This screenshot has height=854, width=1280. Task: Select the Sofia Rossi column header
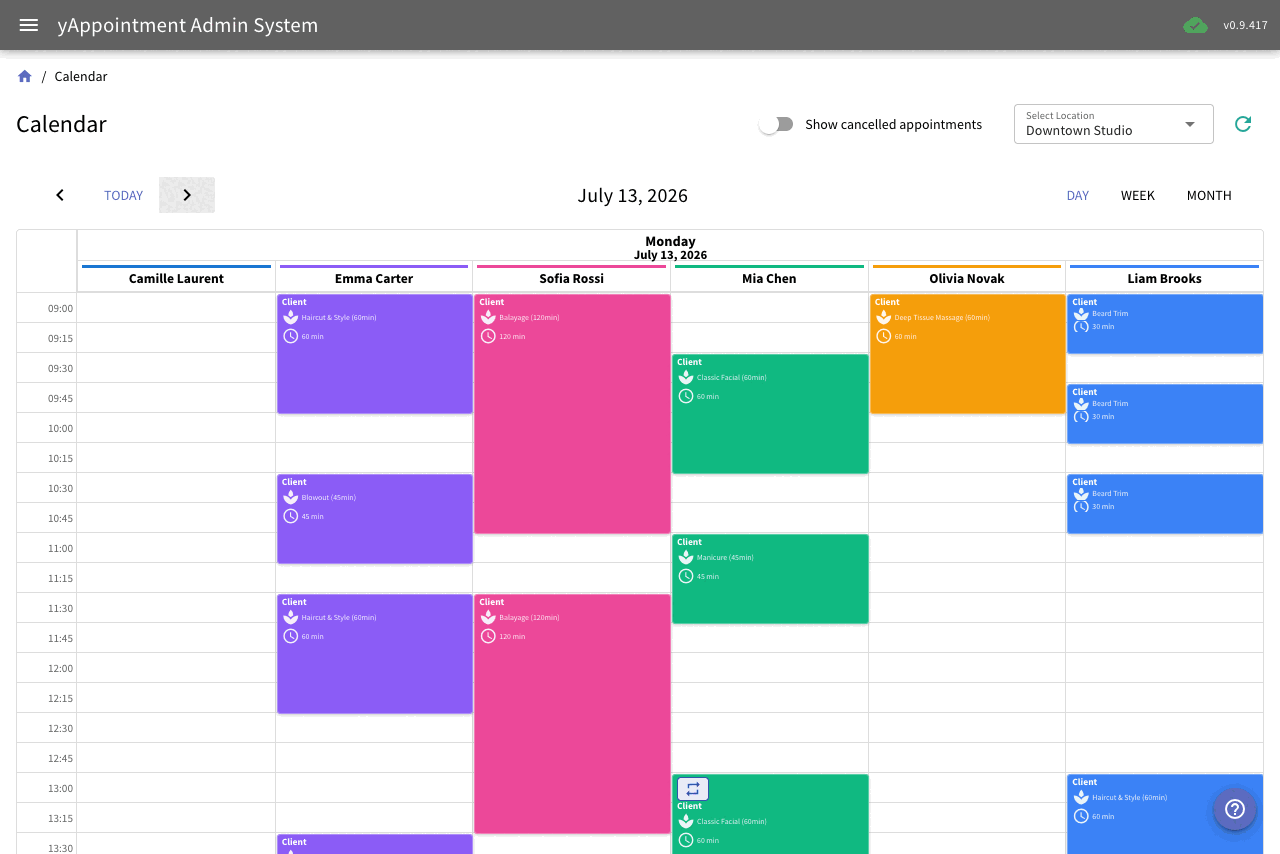pyautogui.click(x=572, y=278)
